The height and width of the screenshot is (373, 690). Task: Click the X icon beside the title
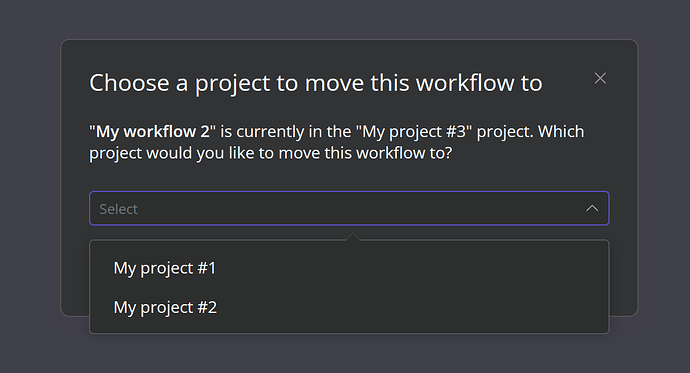(x=600, y=78)
